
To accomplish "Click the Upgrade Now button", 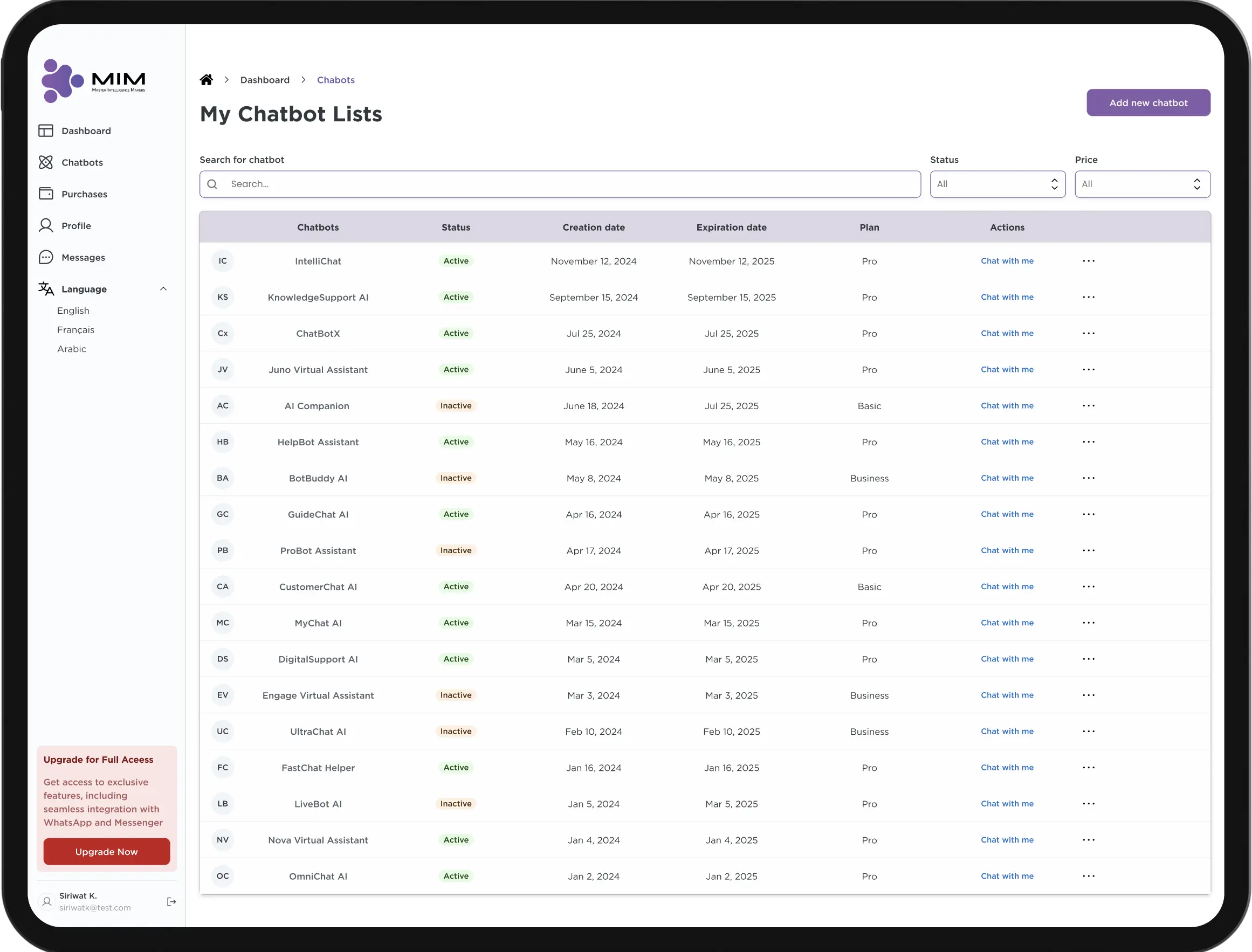I will (107, 852).
